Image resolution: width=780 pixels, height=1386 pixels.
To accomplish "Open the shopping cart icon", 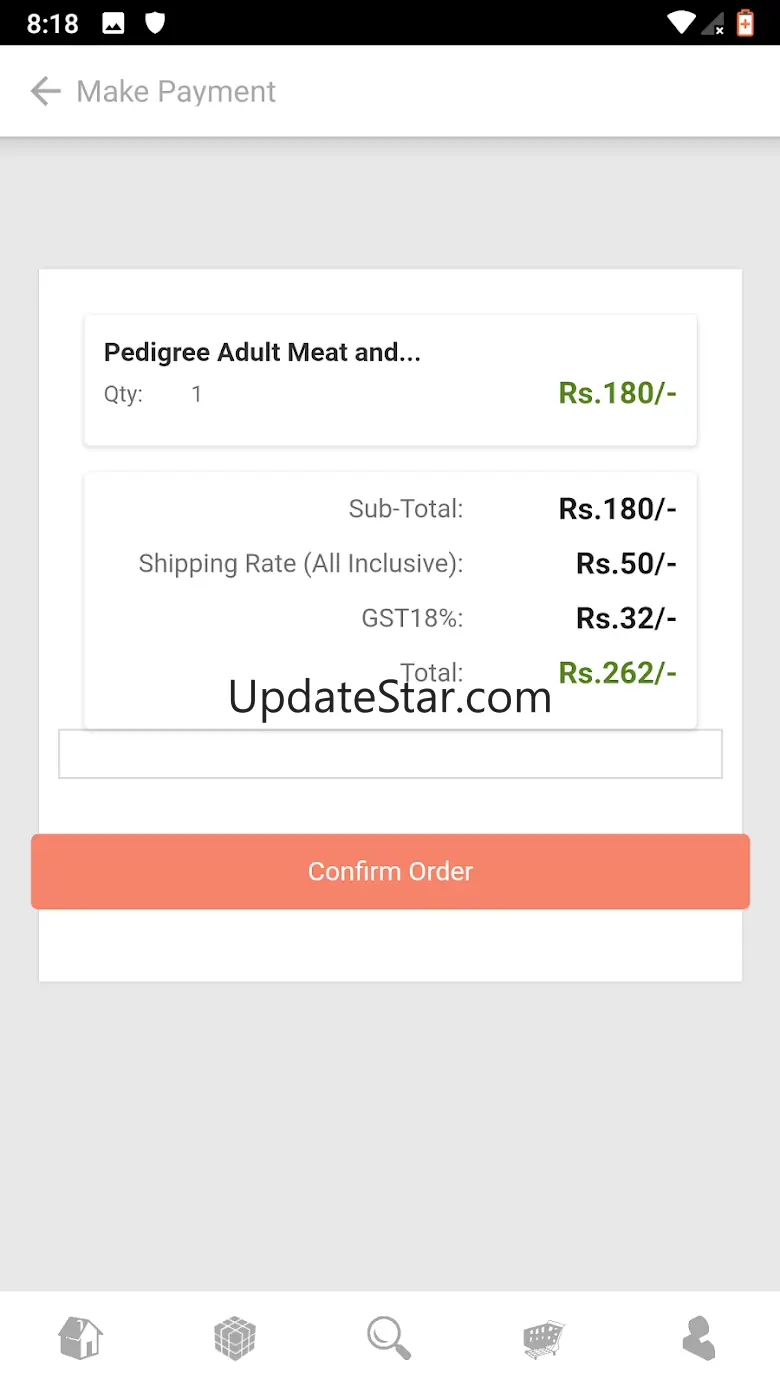I will [544, 1338].
